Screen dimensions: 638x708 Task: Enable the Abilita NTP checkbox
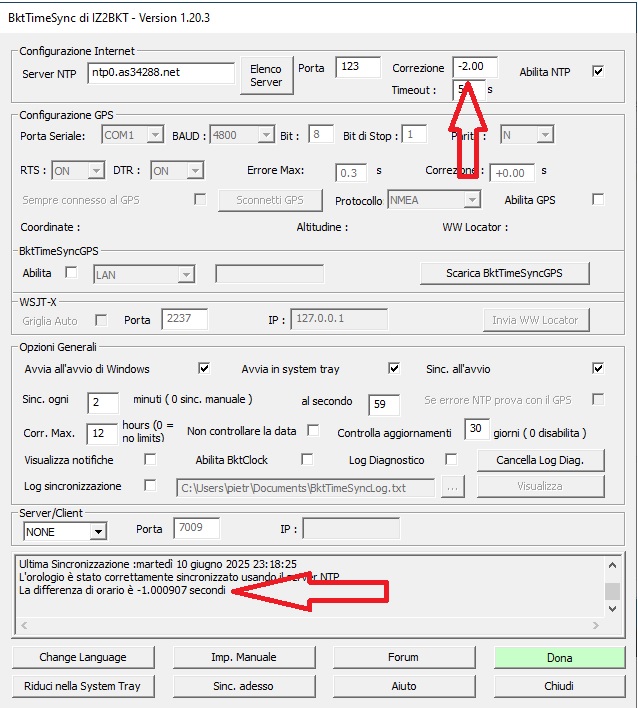click(598, 71)
